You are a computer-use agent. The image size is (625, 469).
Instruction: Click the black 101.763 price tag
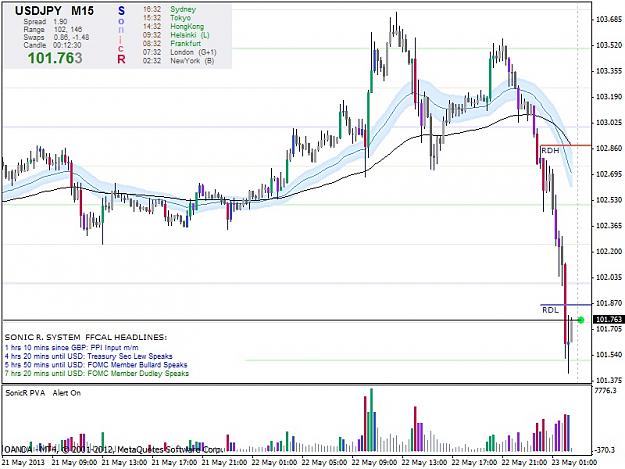608,320
